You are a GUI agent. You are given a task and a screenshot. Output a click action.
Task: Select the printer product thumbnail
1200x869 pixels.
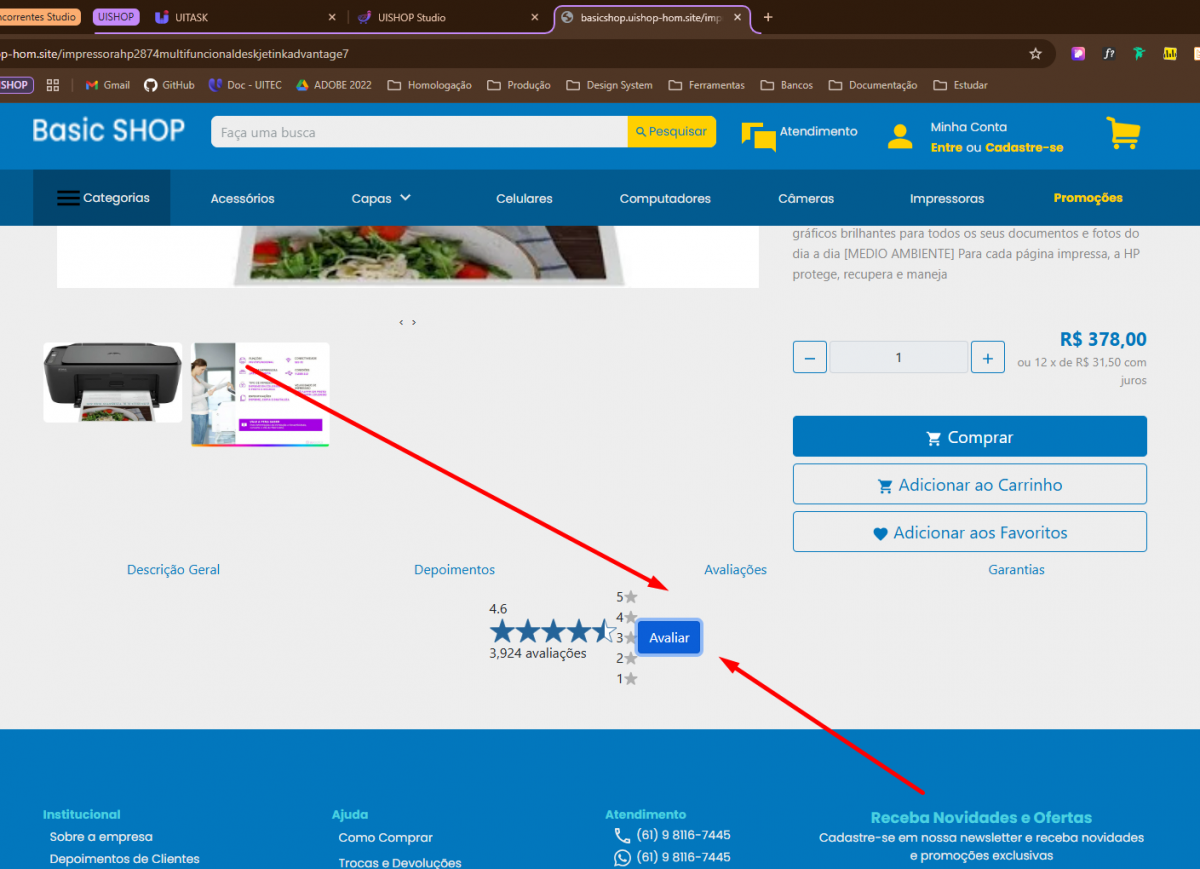click(112, 382)
